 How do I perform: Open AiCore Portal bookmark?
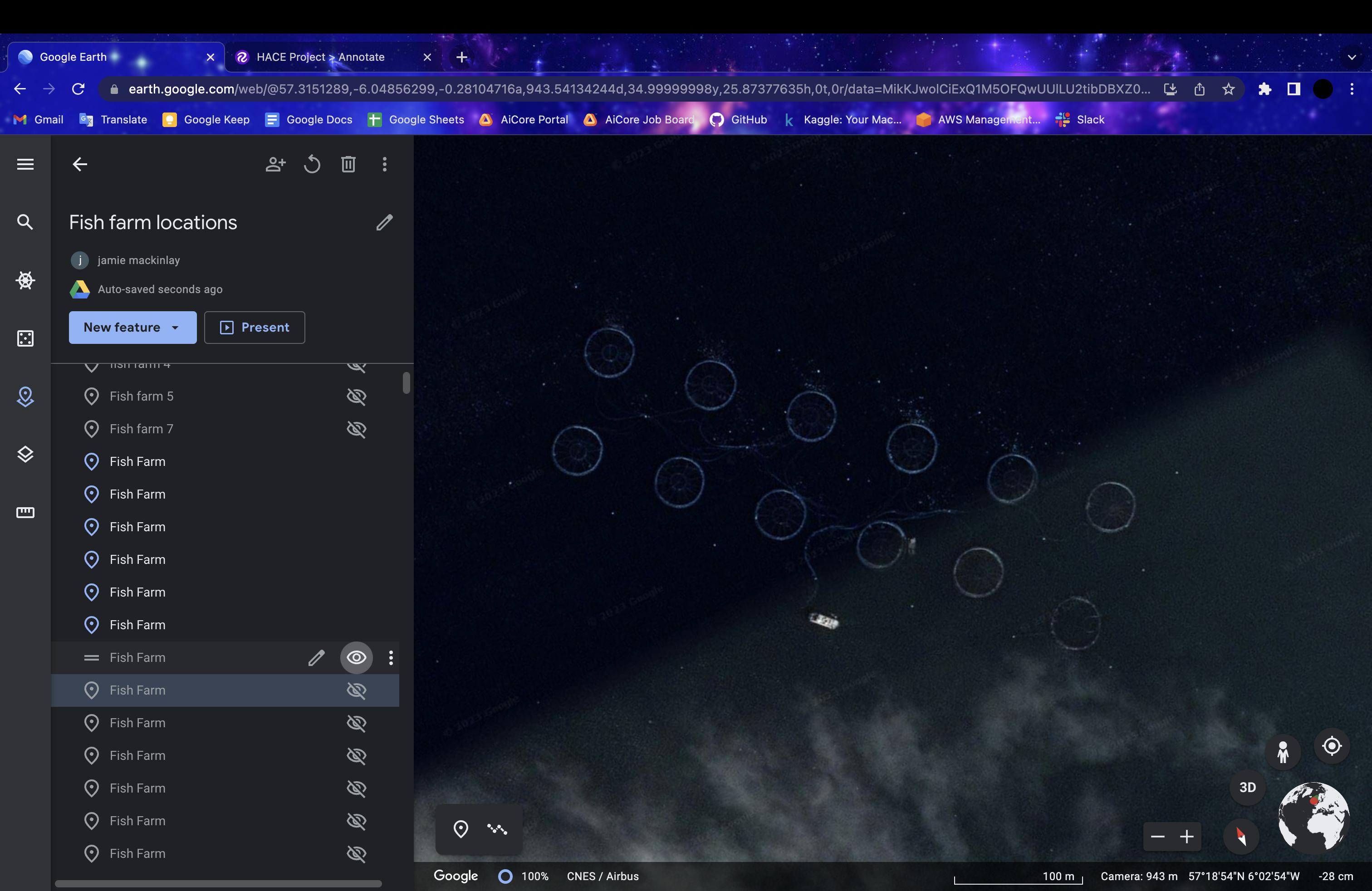(524, 119)
